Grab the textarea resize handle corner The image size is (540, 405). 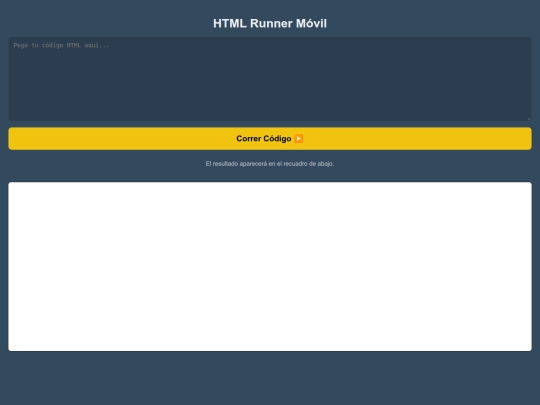pyautogui.click(x=529, y=118)
